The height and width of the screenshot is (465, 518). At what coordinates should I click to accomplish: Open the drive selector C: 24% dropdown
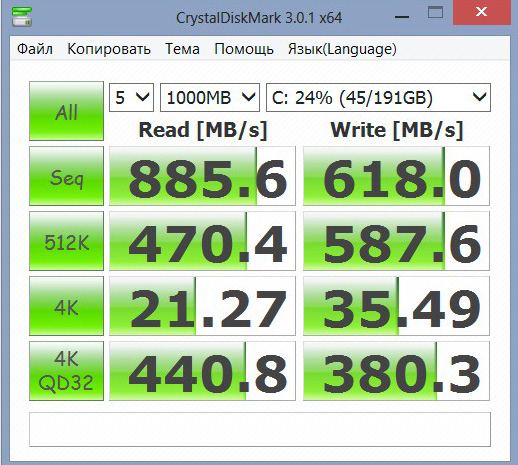378,97
